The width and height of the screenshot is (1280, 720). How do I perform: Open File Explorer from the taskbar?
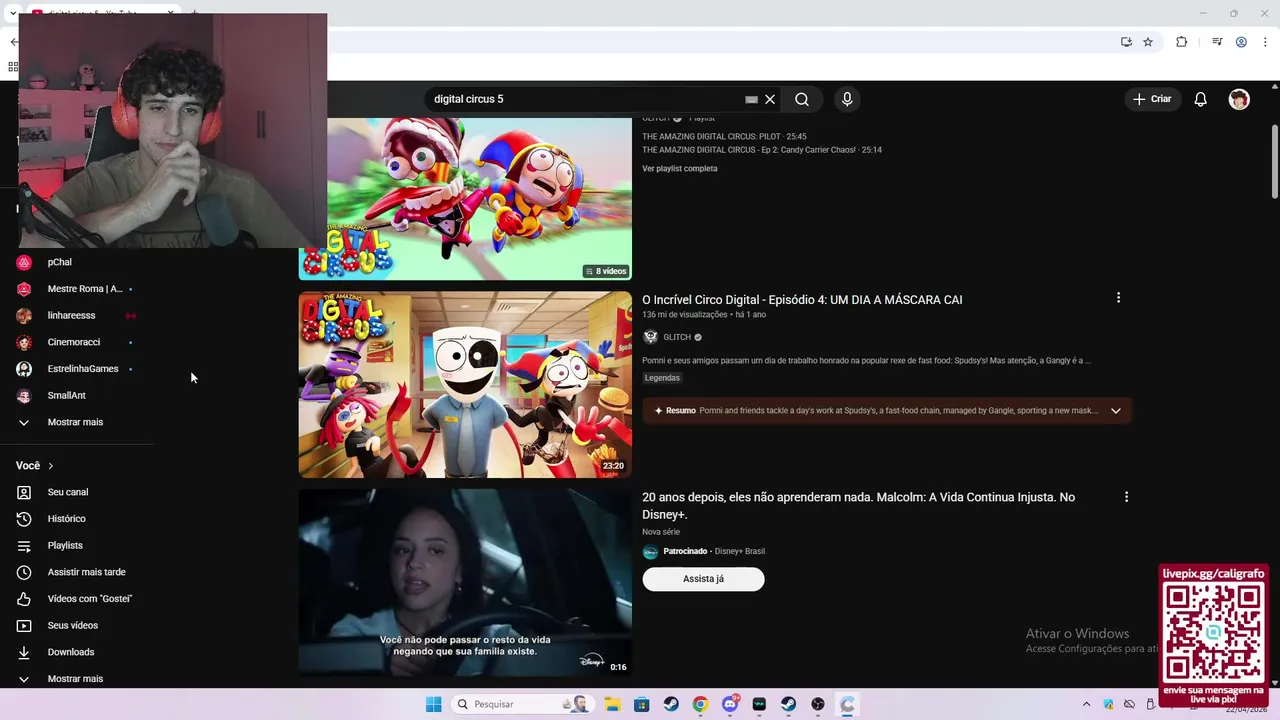612,704
